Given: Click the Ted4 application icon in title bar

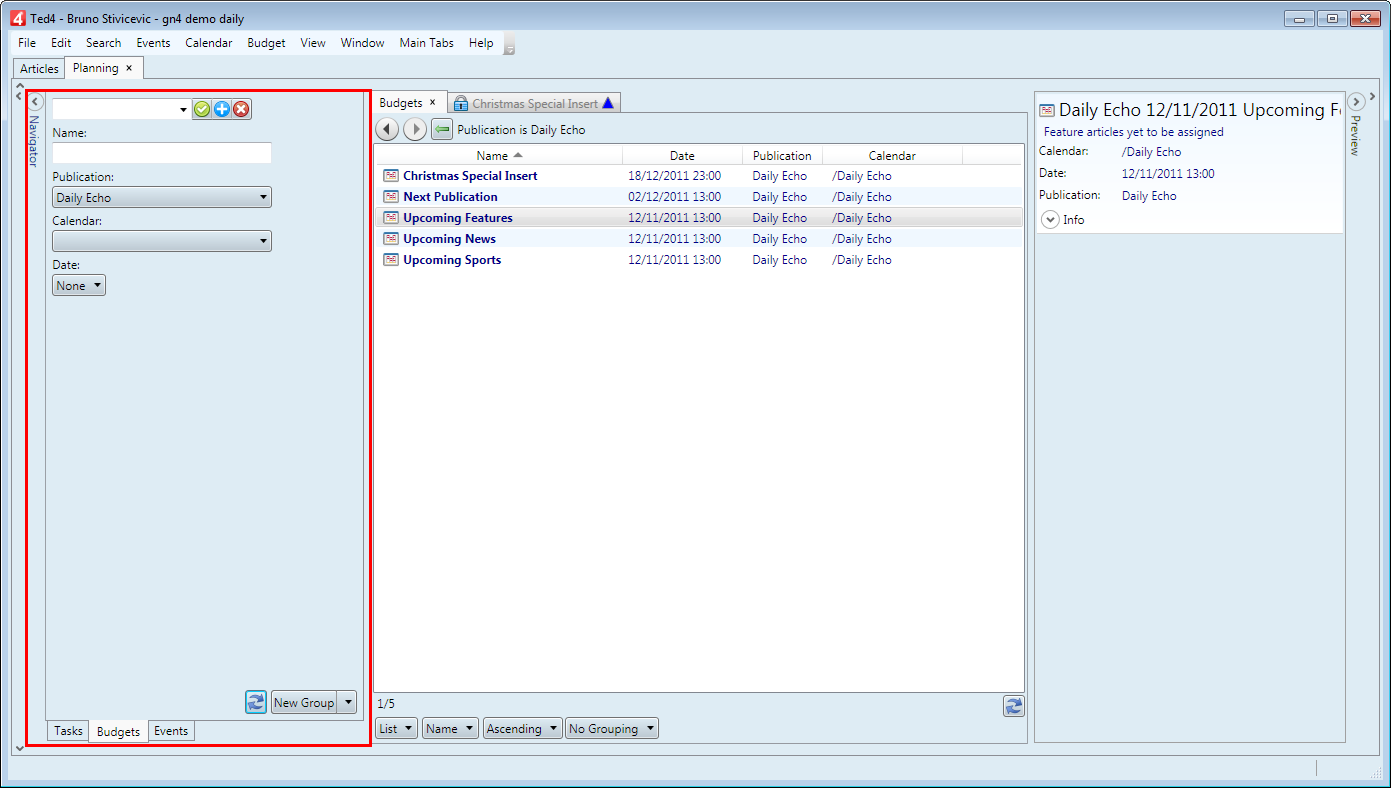Looking at the screenshot, I should tap(17, 18).
